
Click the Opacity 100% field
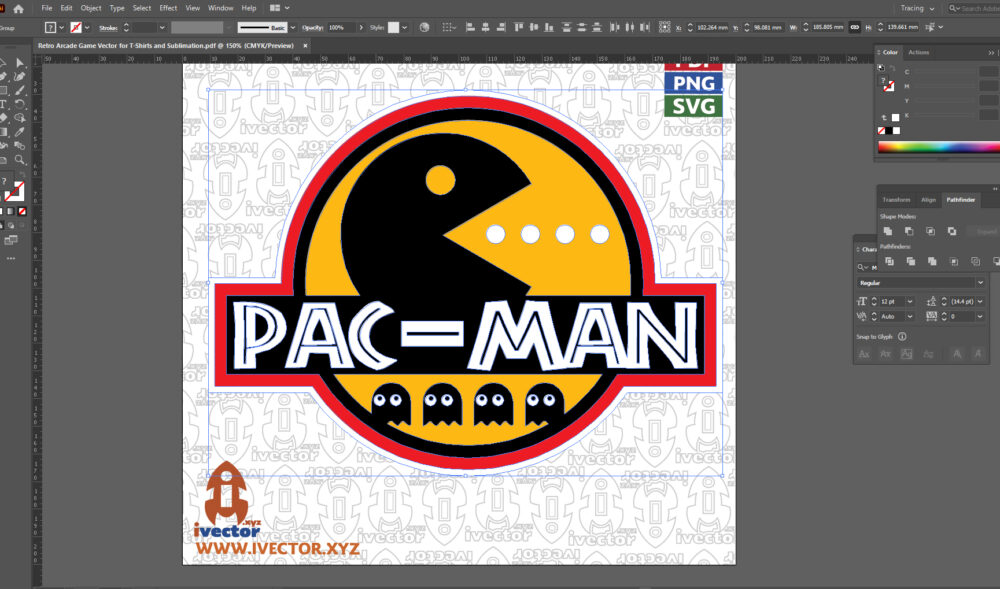click(x=339, y=27)
